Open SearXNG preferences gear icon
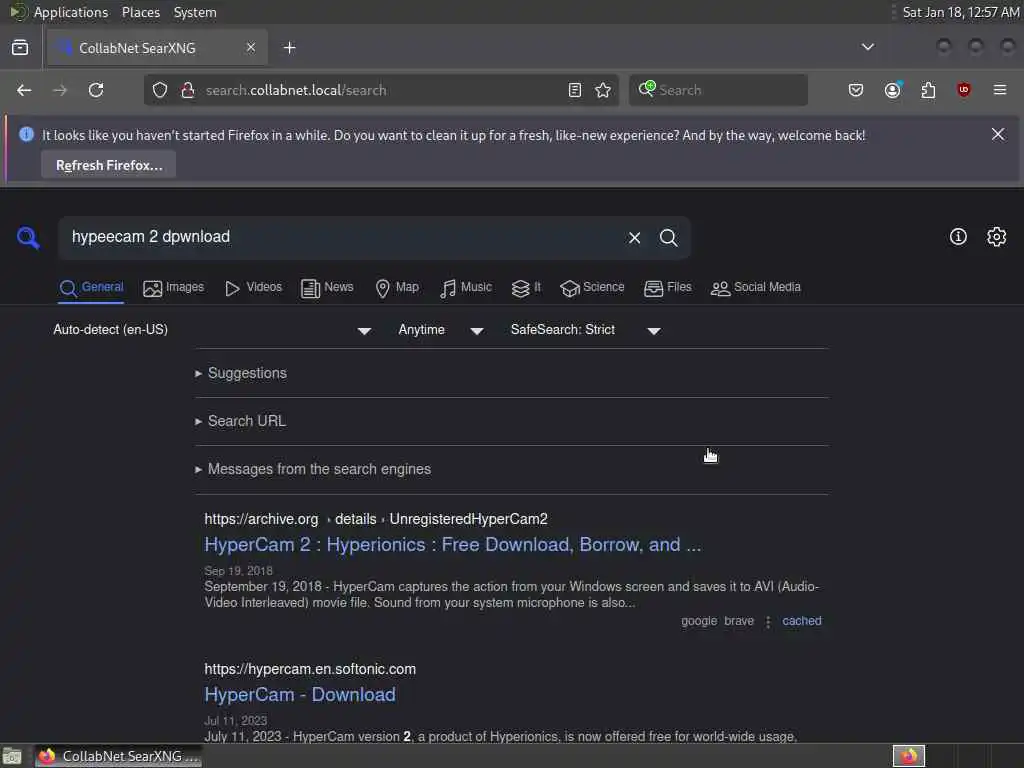Screen dimensions: 1024x768 [996, 236]
